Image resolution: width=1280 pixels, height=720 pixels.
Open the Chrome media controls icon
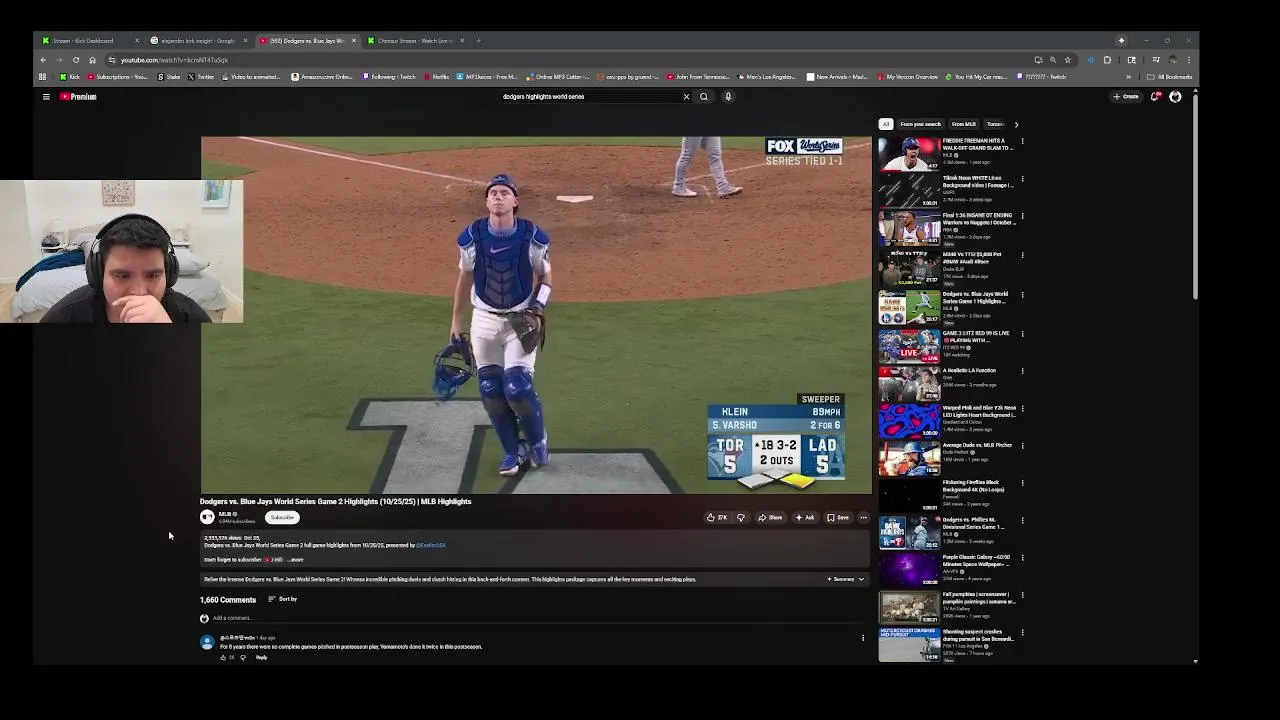pyautogui.click(x=1155, y=60)
